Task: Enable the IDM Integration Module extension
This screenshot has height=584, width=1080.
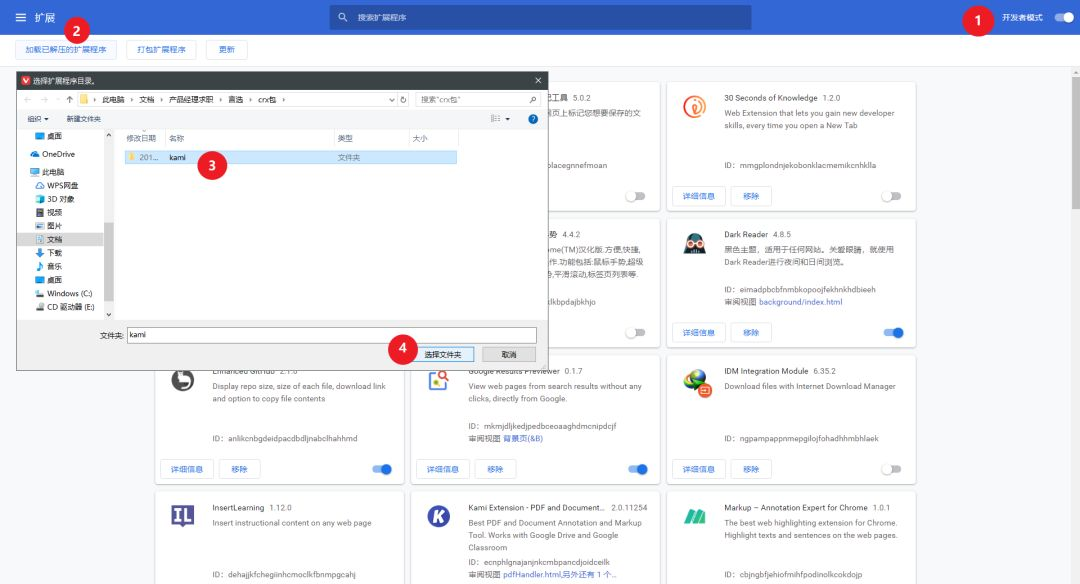Action: pos(891,469)
